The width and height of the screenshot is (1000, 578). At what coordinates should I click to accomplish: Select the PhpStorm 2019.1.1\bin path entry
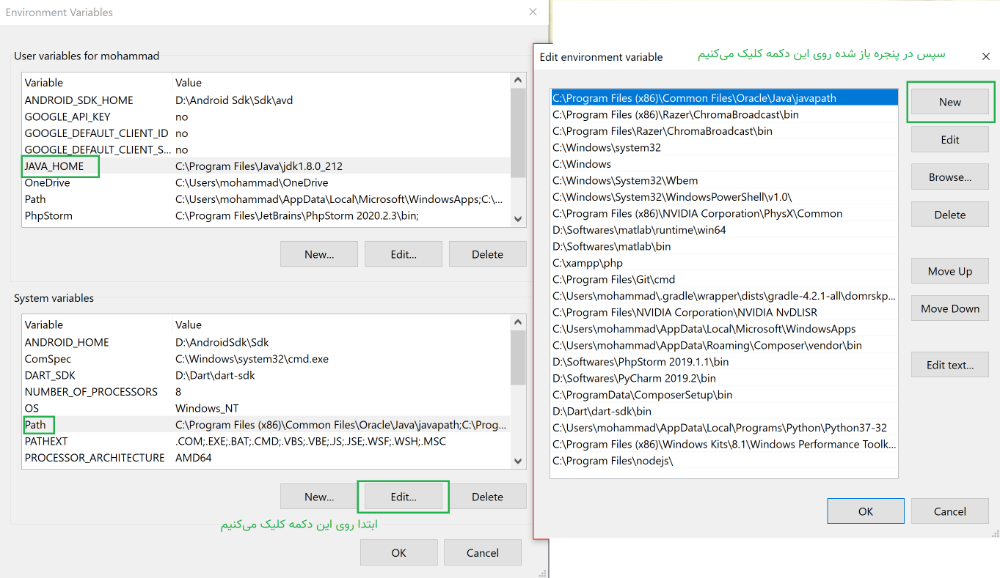tap(724, 362)
